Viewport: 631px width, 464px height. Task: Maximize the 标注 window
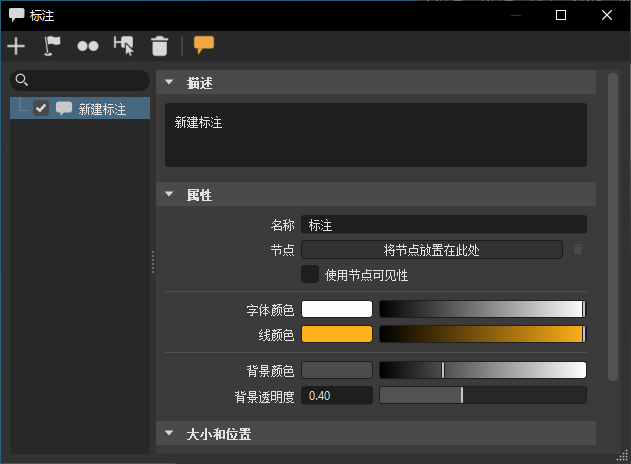point(561,15)
